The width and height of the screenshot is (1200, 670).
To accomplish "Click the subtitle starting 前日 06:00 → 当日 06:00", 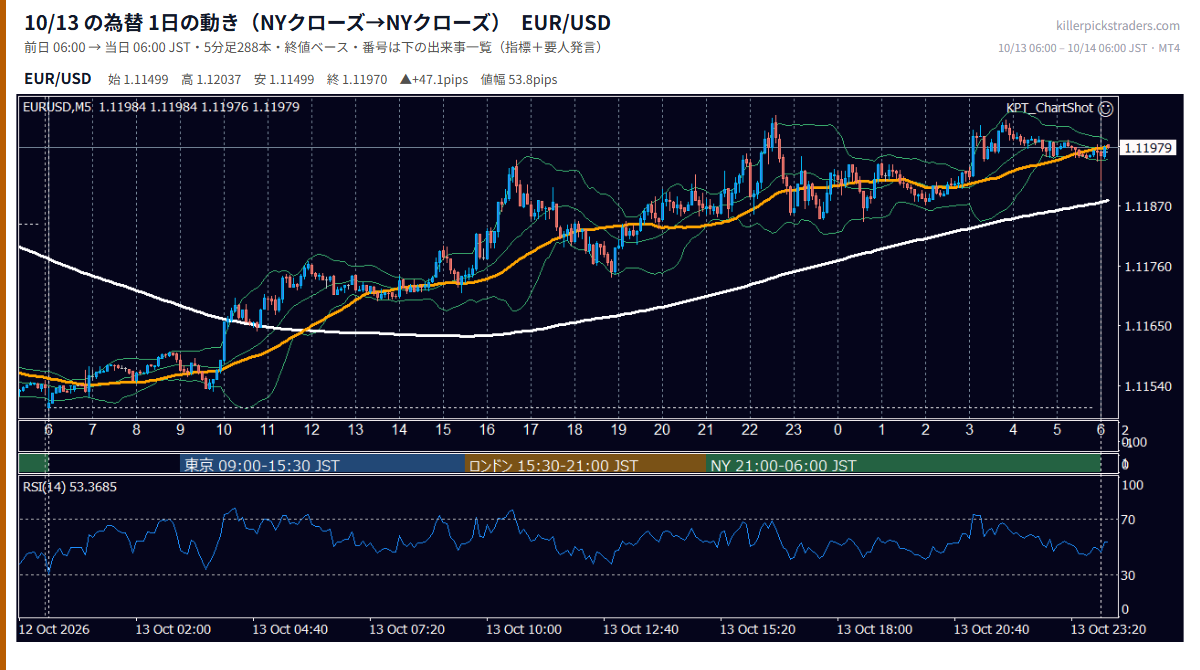I will (313, 48).
